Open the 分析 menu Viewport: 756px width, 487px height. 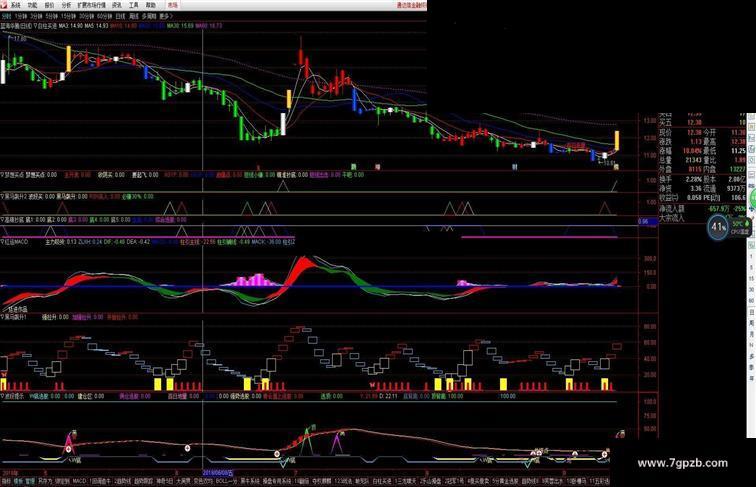click(x=66, y=5)
